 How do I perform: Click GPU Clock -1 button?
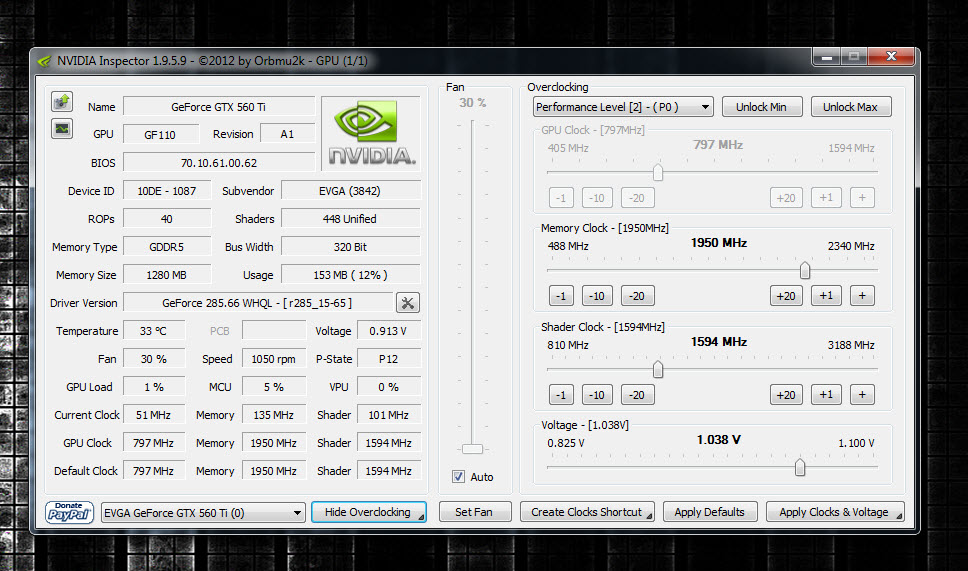click(561, 198)
